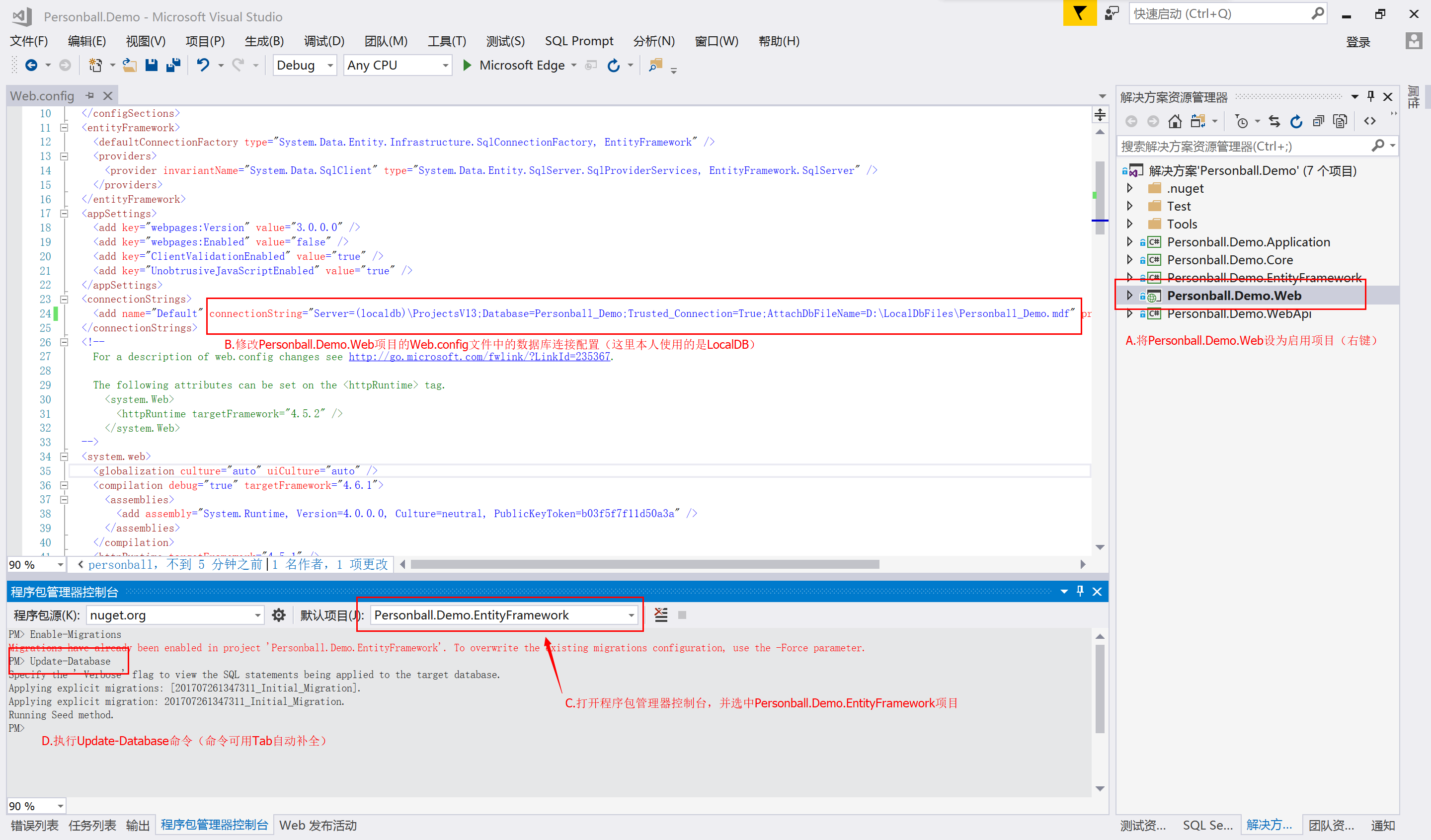Start debugging with green play arrow

tap(467, 65)
